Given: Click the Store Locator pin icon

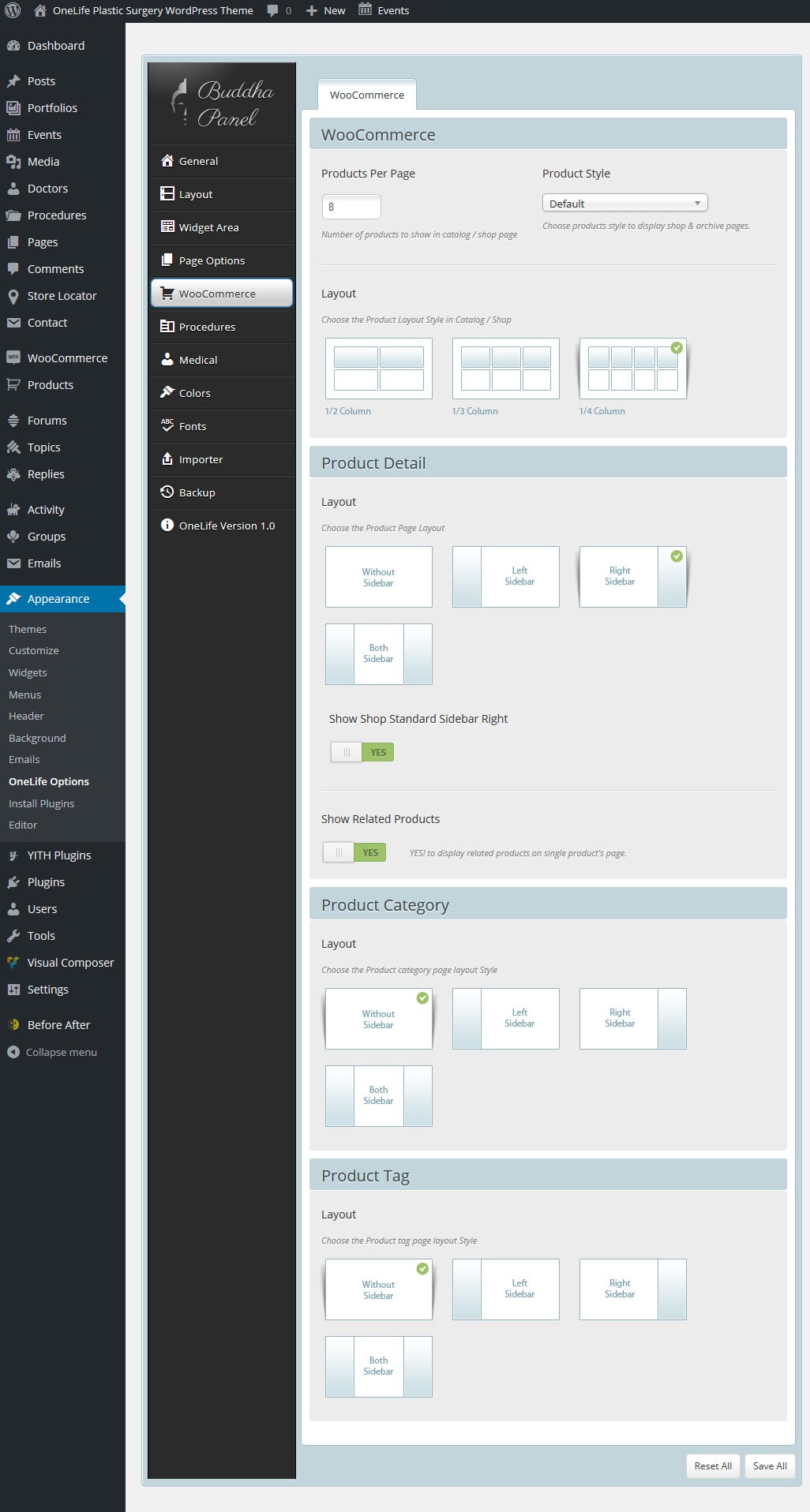Looking at the screenshot, I should tap(13, 296).
